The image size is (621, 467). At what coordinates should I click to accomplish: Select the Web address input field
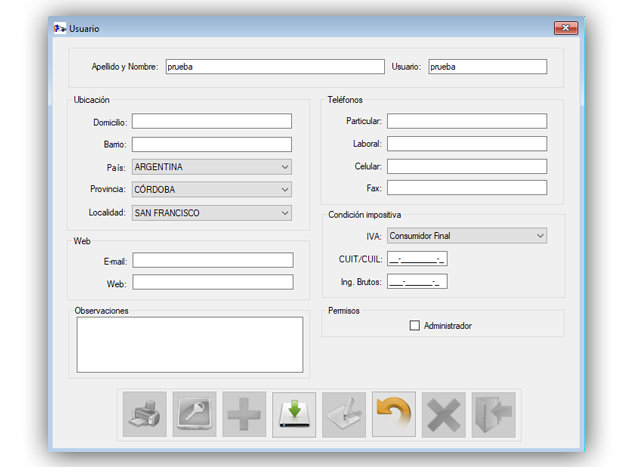213,282
